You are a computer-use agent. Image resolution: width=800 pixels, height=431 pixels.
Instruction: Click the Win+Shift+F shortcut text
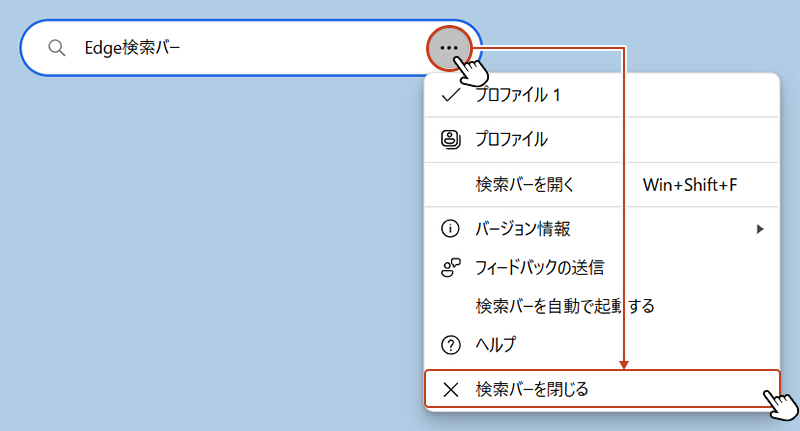[690, 185]
